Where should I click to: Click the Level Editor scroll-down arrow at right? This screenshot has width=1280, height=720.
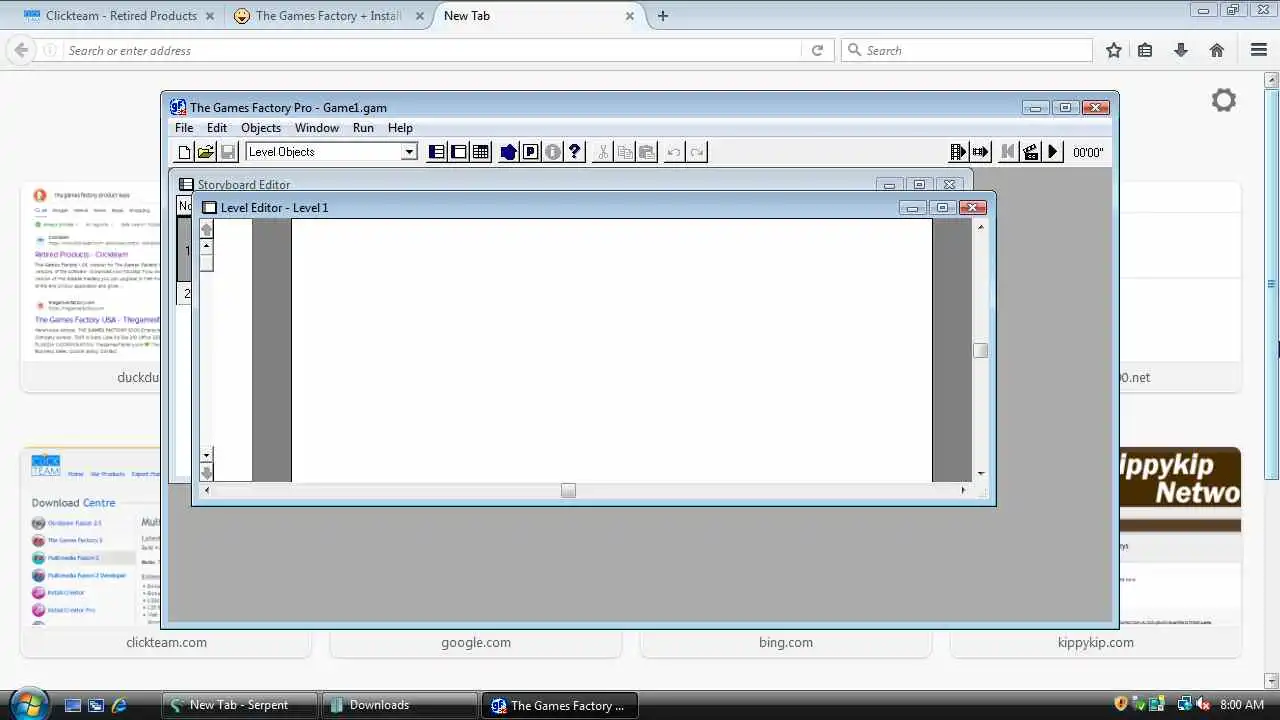(980, 473)
